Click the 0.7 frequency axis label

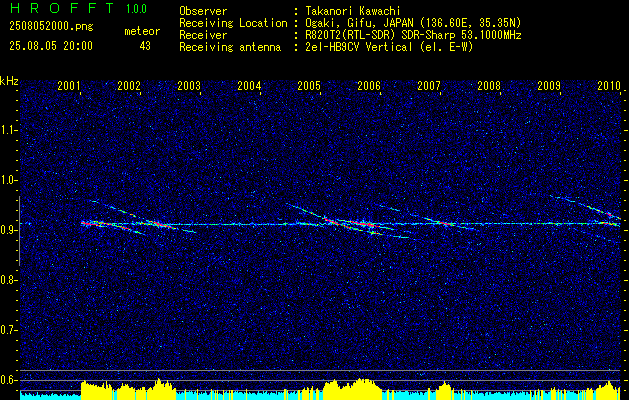(8, 330)
